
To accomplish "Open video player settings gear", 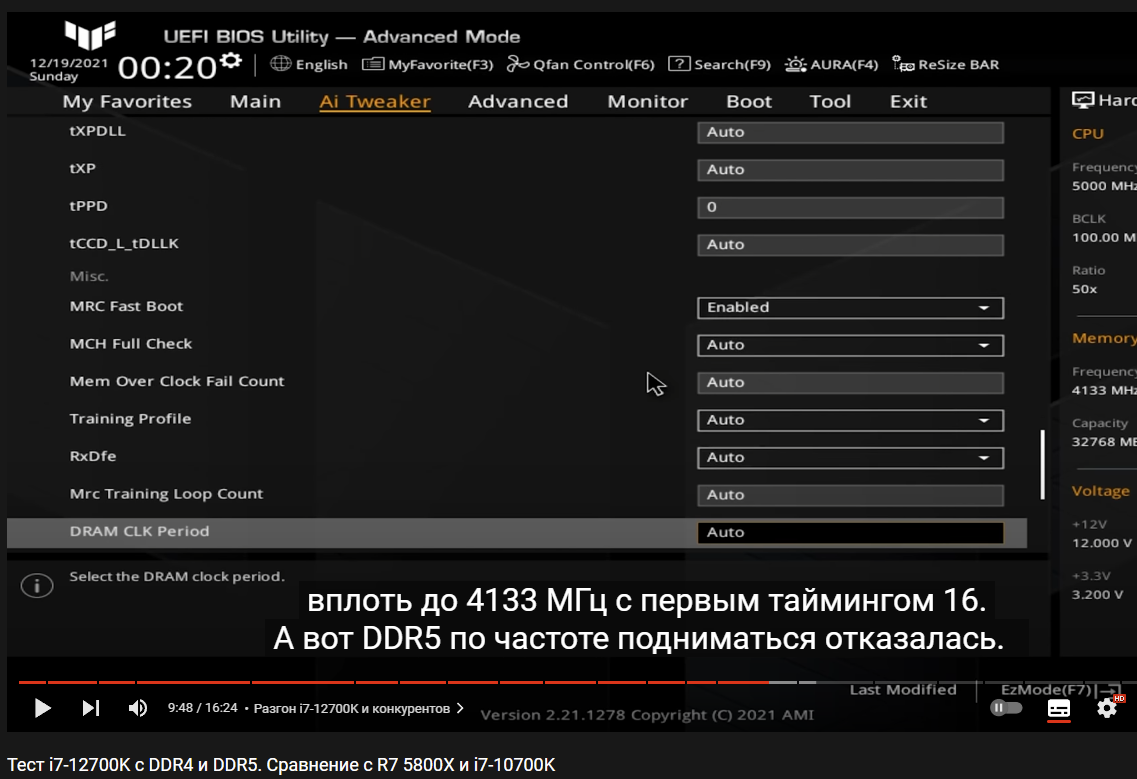I will (1107, 707).
